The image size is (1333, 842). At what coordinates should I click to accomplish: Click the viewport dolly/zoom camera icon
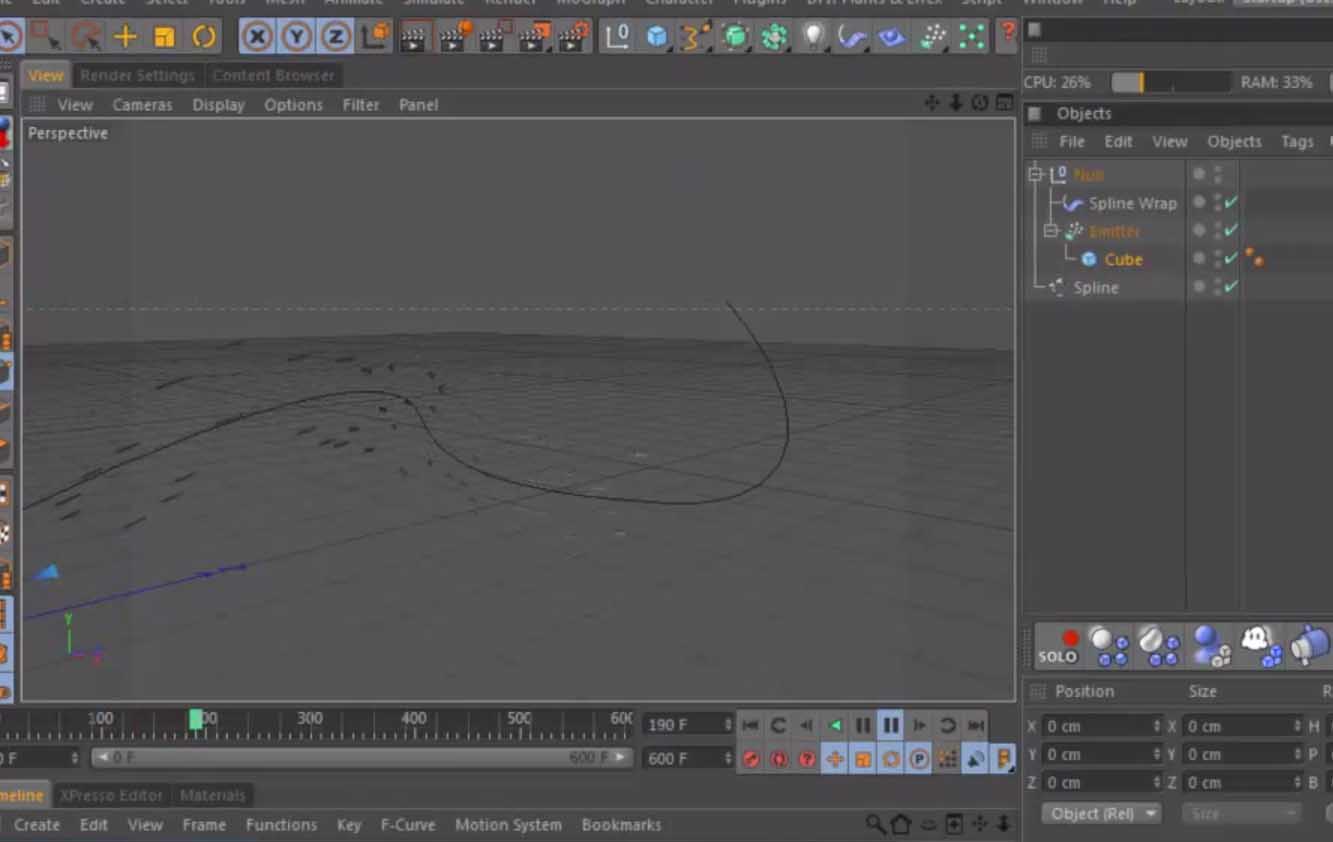[x=956, y=103]
